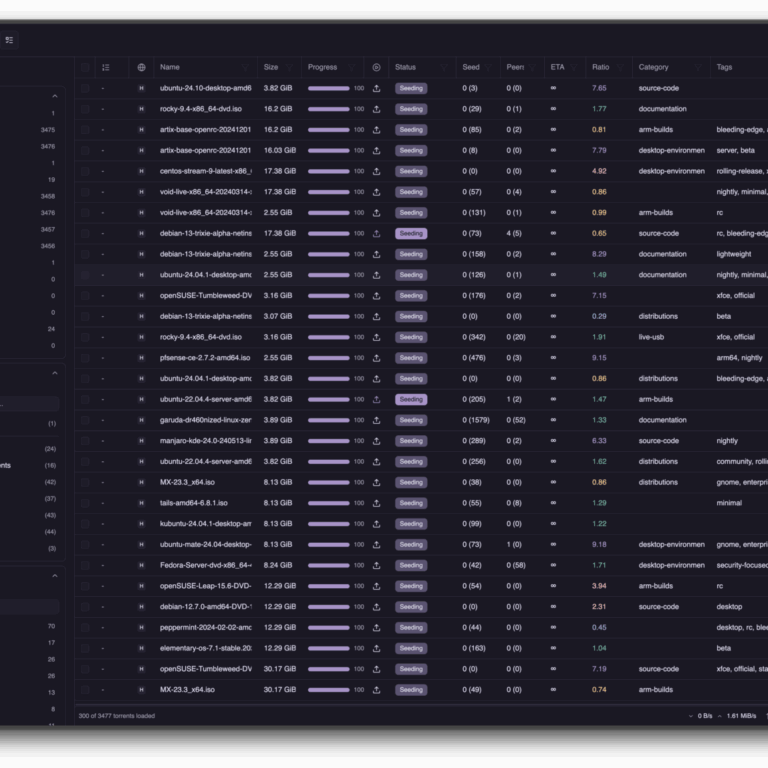Click progress bar of elementary-os-7.1 row
The image size is (768, 768).
click(329, 648)
